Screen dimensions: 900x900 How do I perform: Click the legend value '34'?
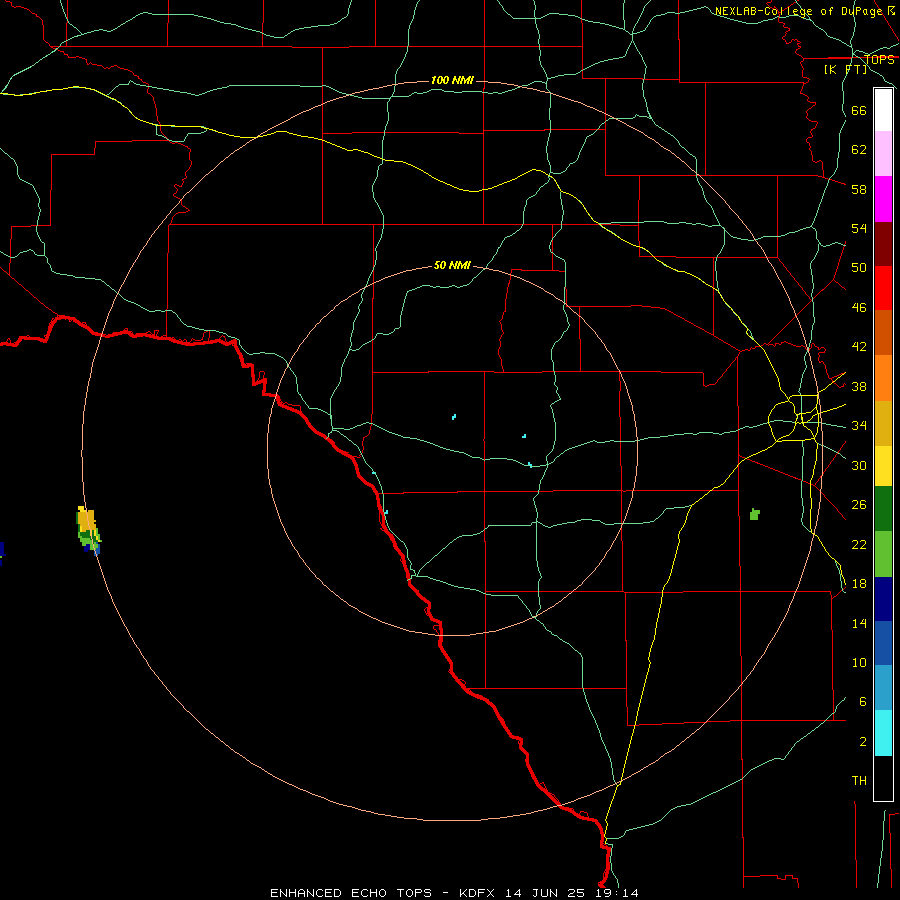859,426
